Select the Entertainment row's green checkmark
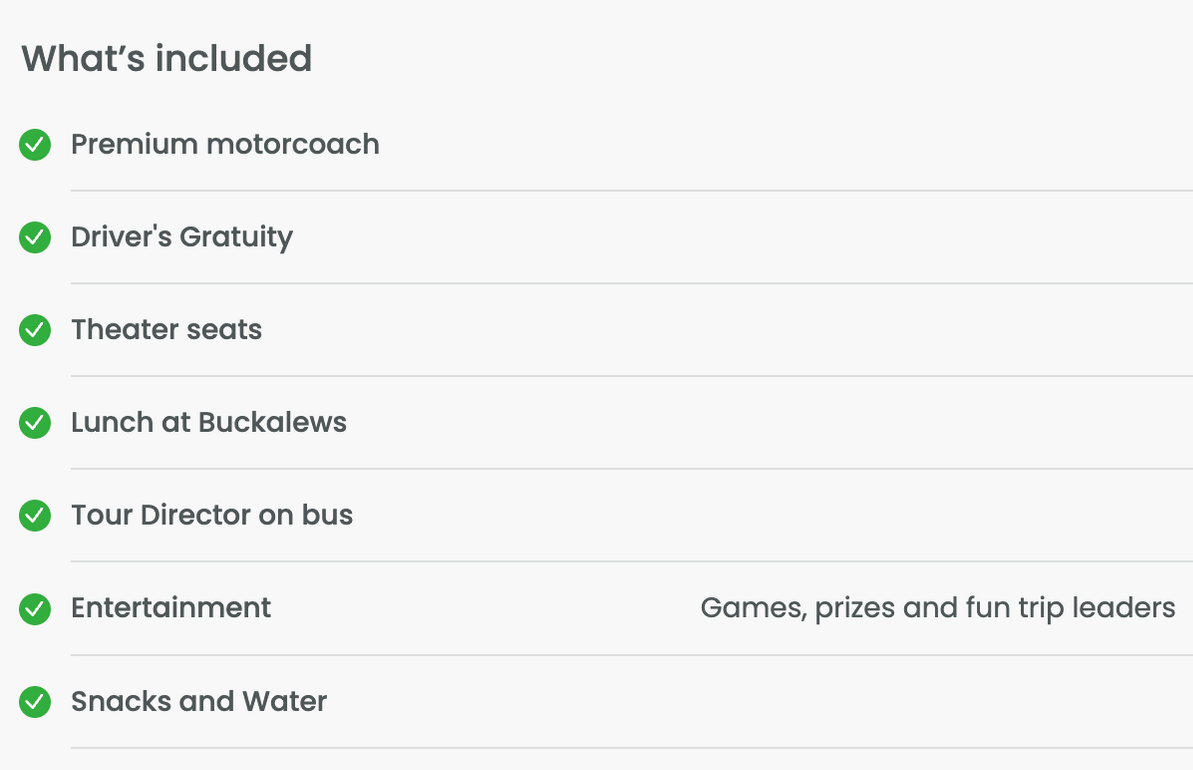This screenshot has height=770, width=1193. coord(35,609)
